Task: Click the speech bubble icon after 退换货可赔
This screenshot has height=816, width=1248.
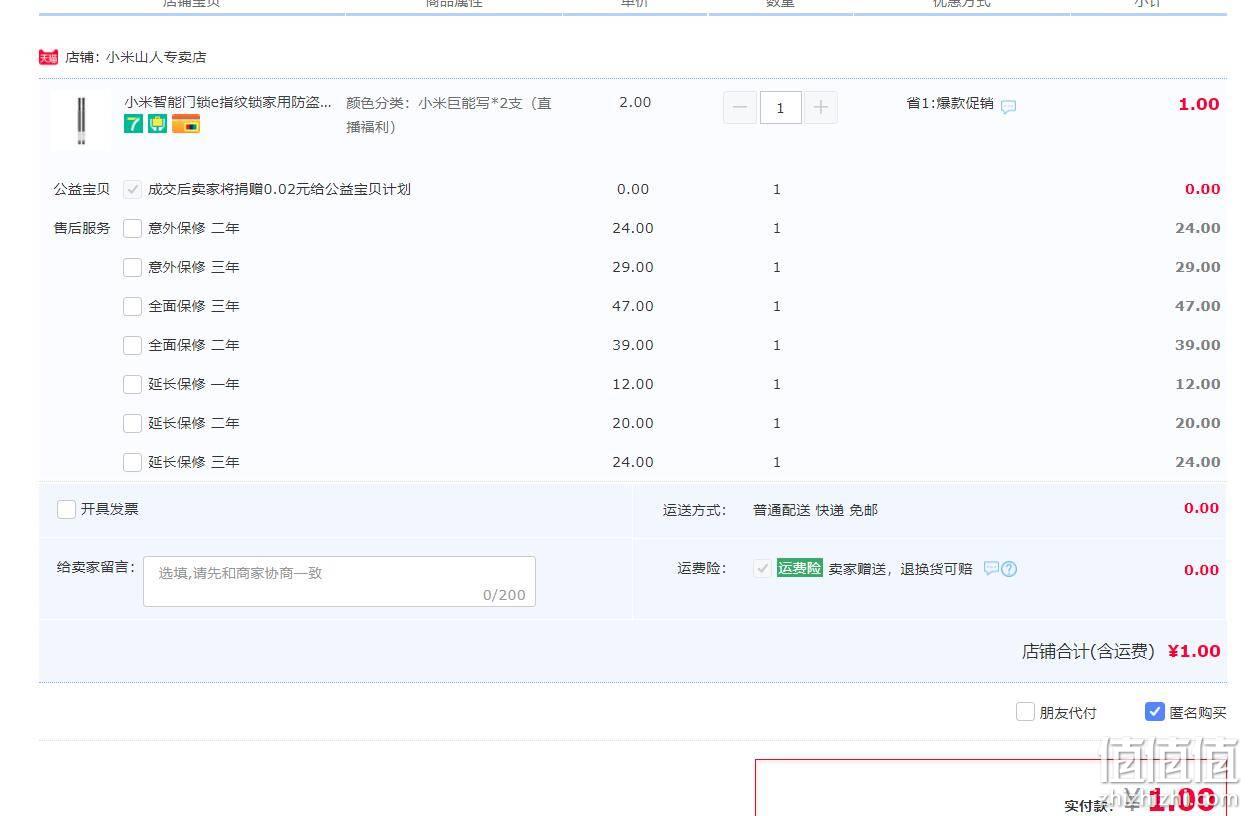Action: (991, 568)
